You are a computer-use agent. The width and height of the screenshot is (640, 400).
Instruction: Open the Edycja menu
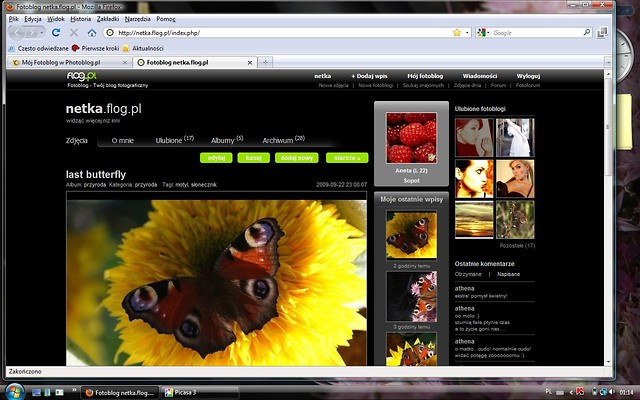33,19
